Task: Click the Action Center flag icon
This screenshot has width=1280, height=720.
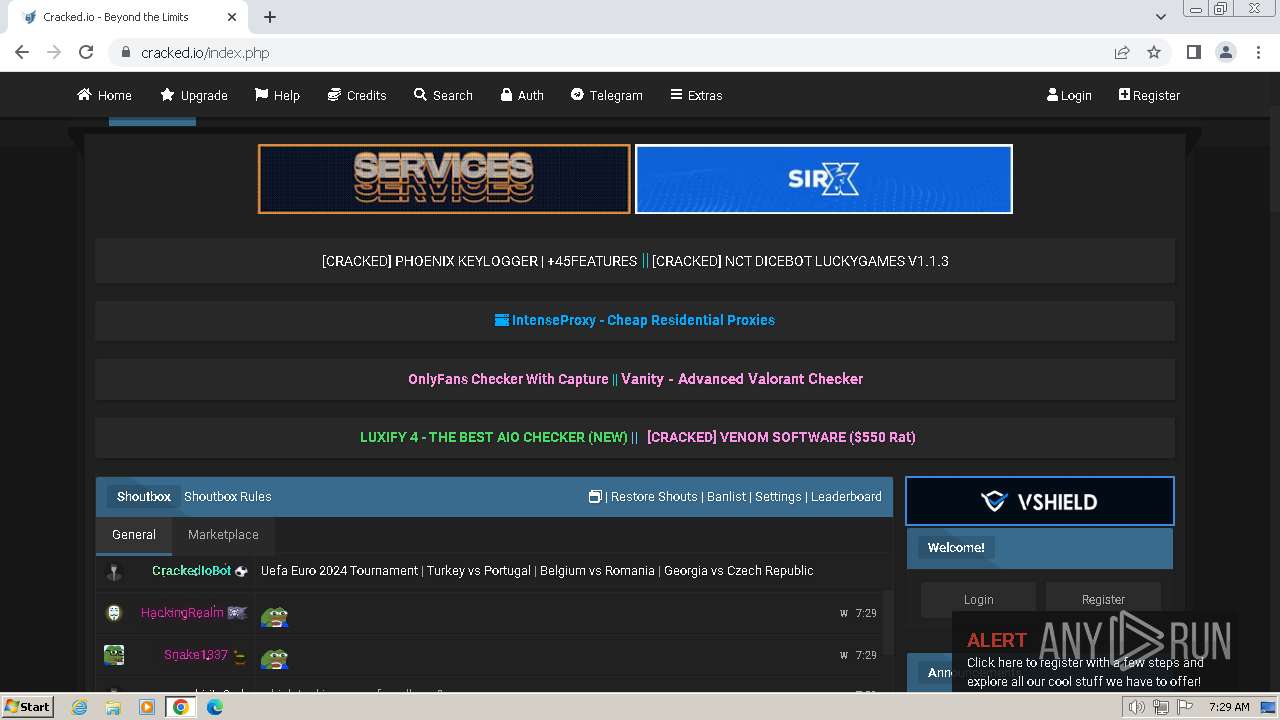Action: point(1185,707)
